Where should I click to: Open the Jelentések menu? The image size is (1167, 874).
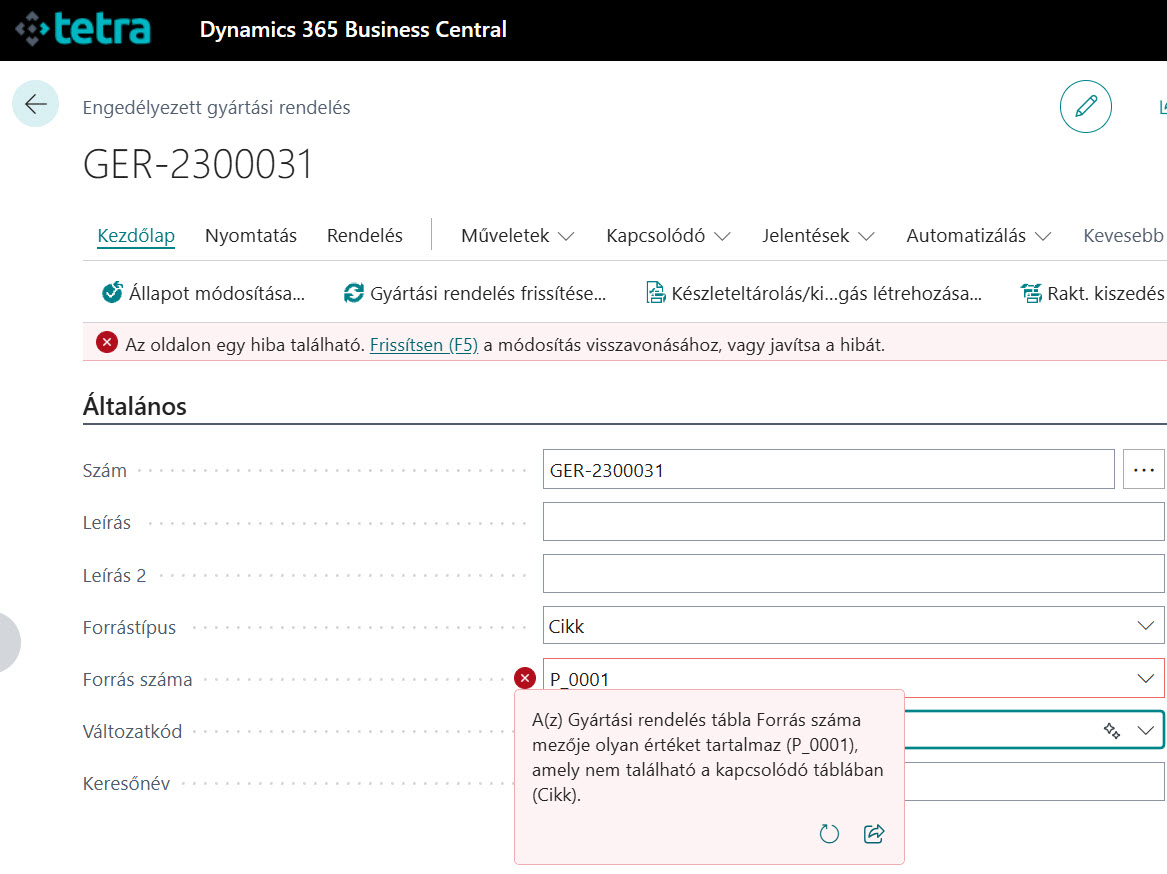pos(817,236)
